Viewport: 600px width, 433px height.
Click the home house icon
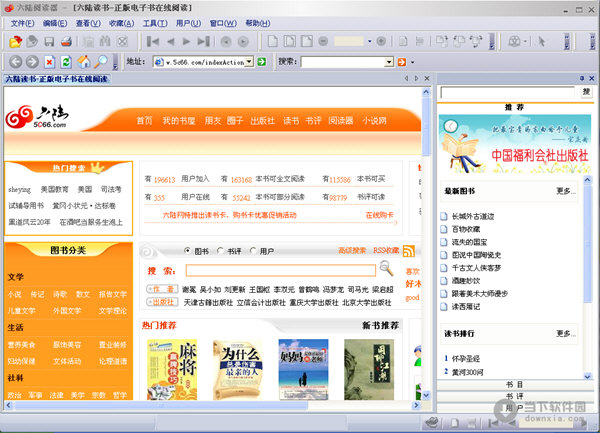pyautogui.click(x=84, y=62)
